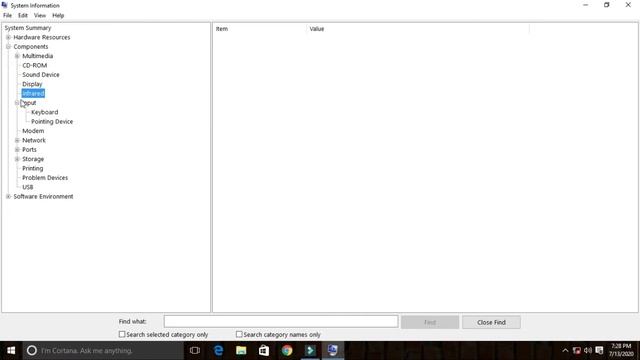
Task: Select the Infrared category
Action: pos(33,93)
